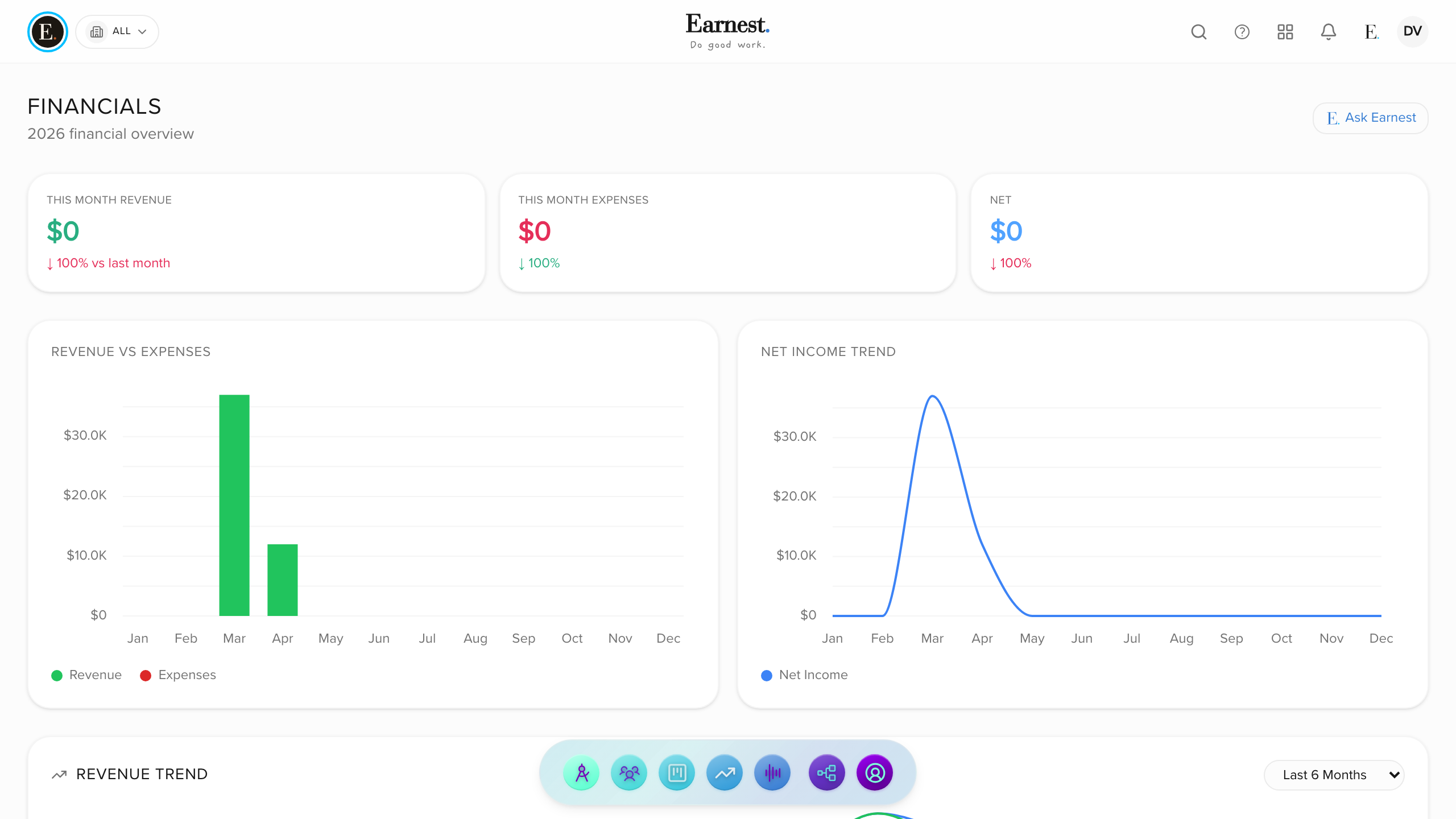
Task: Open the help question mark icon
Action: pyautogui.click(x=1242, y=32)
